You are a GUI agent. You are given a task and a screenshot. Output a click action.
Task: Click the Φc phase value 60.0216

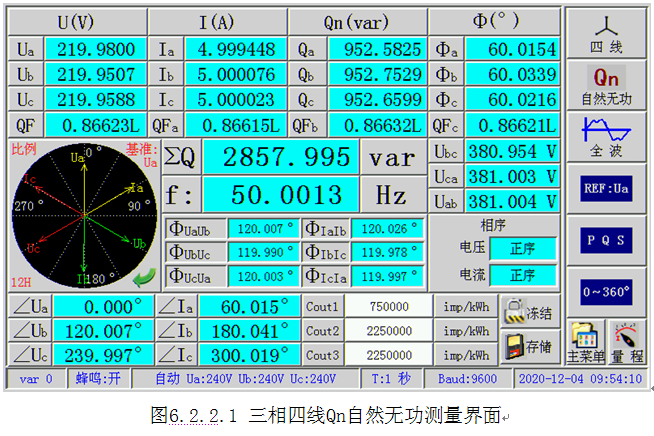[512, 100]
